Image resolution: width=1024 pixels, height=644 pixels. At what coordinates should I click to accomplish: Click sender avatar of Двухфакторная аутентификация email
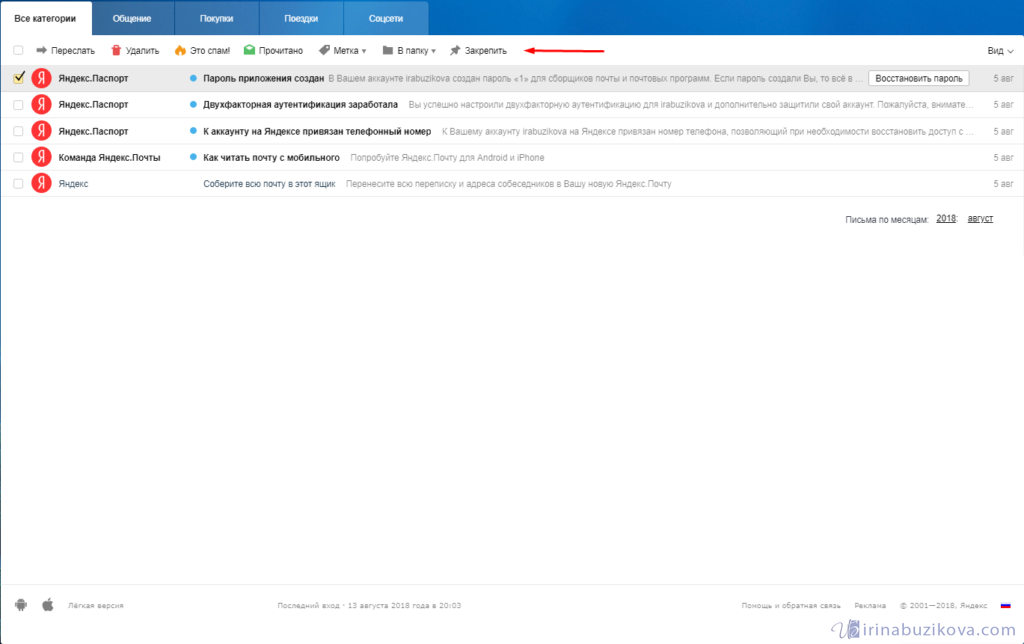[42, 105]
